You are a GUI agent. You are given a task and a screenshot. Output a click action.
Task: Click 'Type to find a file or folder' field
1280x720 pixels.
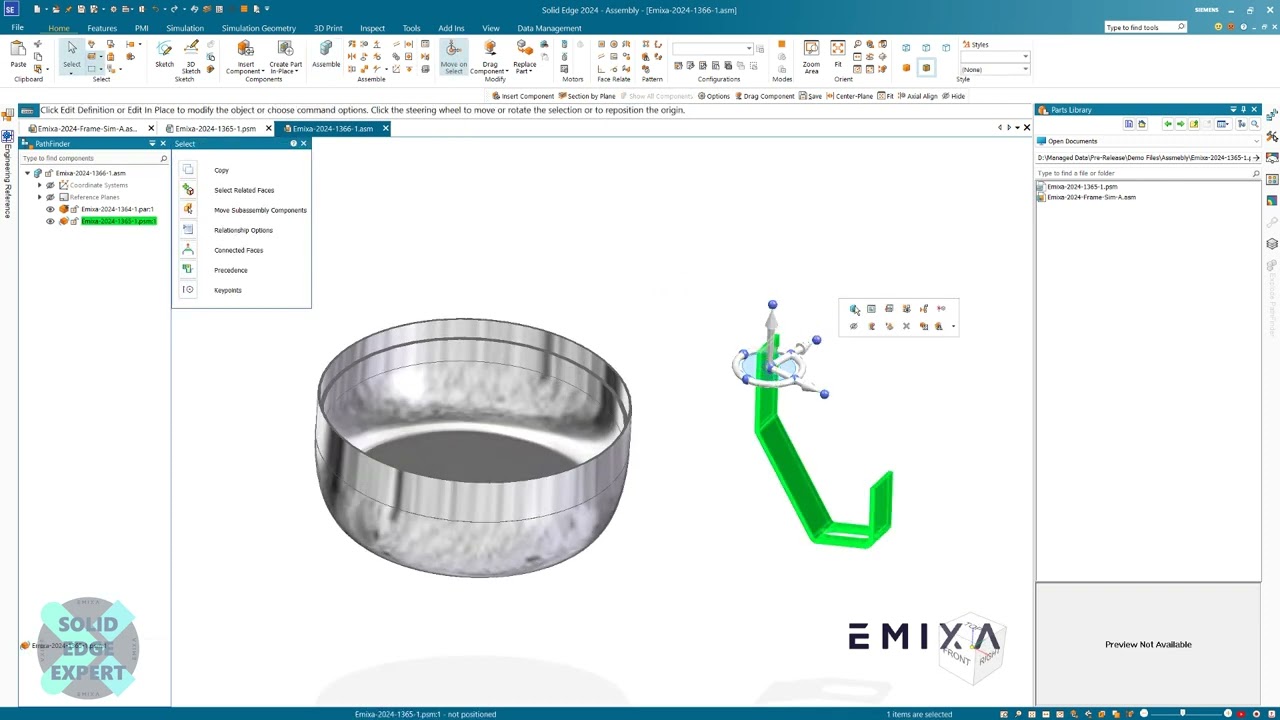[1148, 173]
